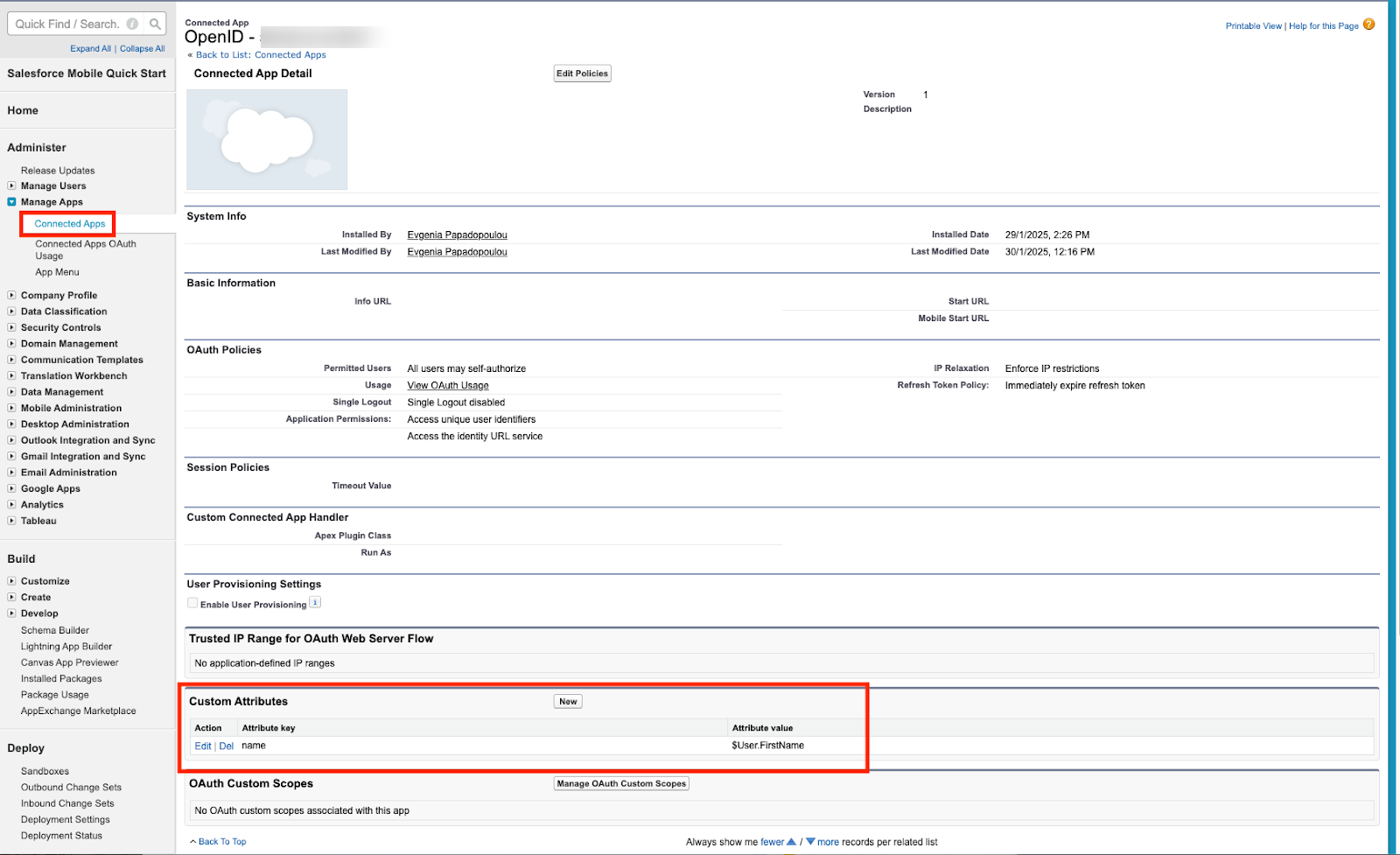Go to Home in sidebar
1400x855 pixels.
pyautogui.click(x=23, y=110)
